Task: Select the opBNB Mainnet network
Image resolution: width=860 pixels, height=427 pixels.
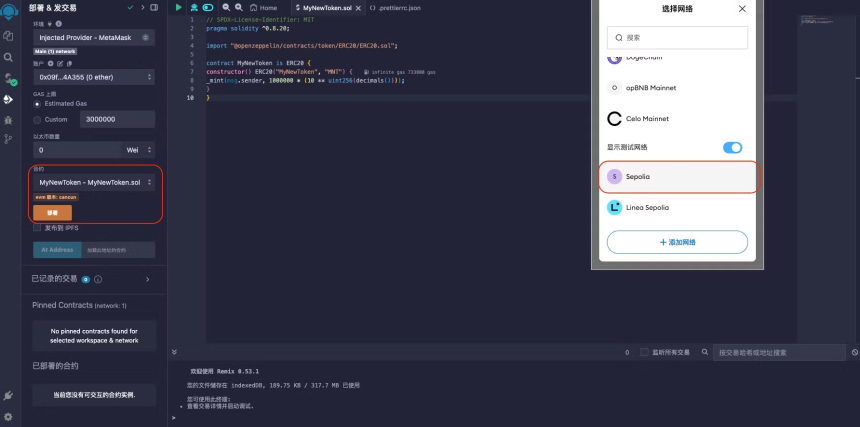Action: pyautogui.click(x=677, y=88)
